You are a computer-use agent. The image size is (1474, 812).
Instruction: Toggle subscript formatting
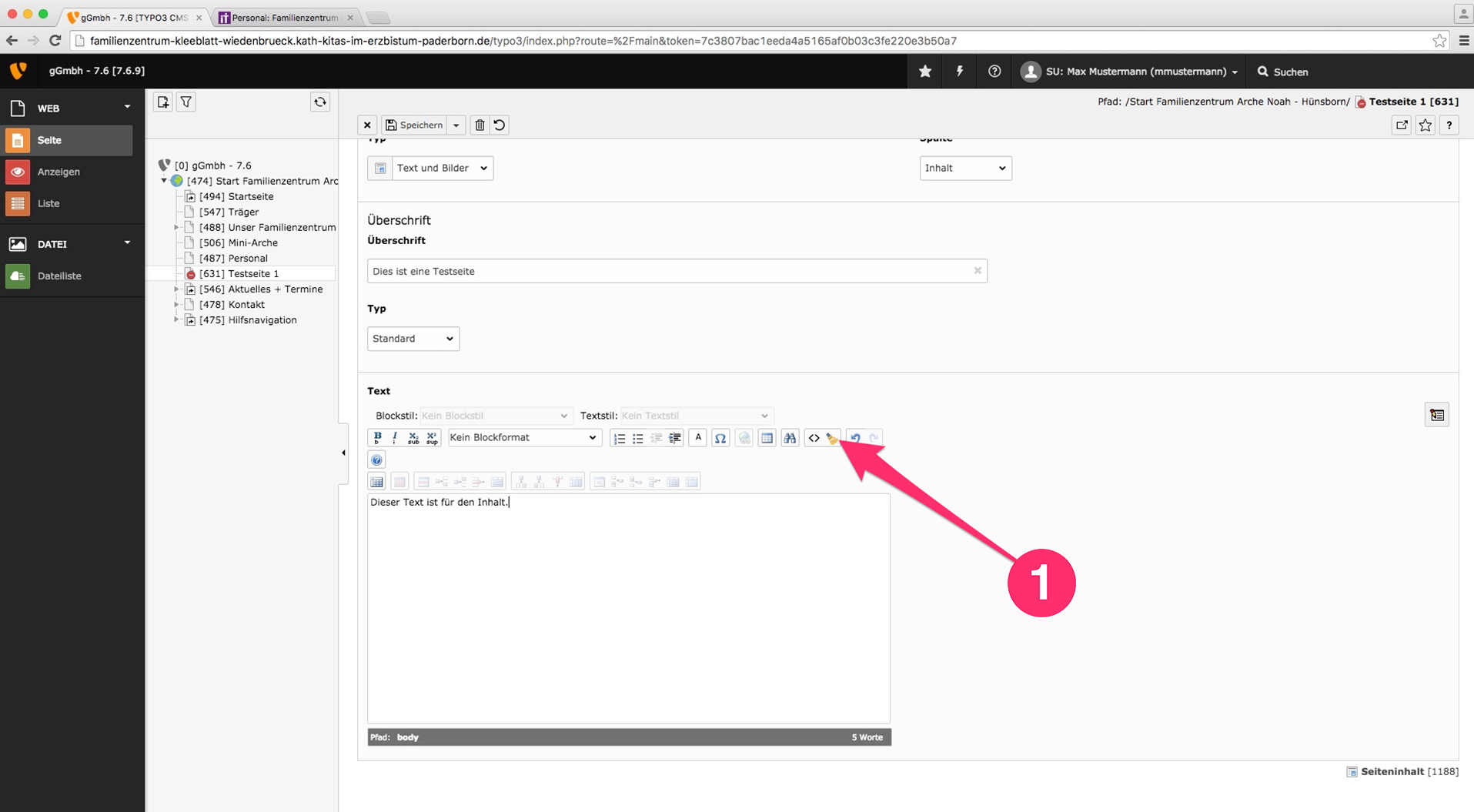[x=413, y=438]
